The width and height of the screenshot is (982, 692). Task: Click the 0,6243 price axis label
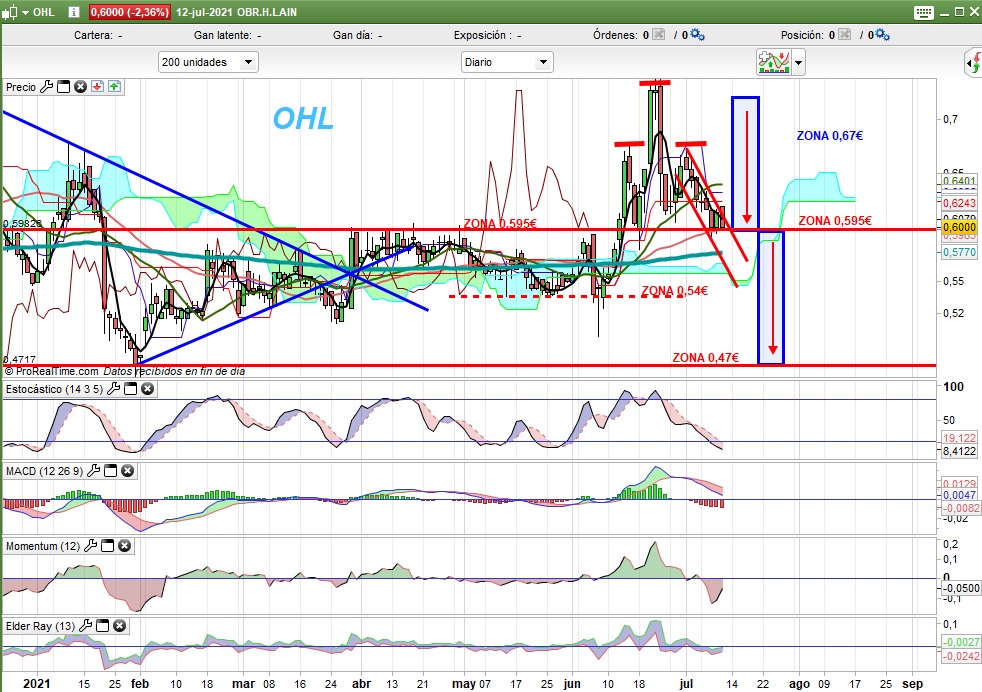[x=959, y=203]
